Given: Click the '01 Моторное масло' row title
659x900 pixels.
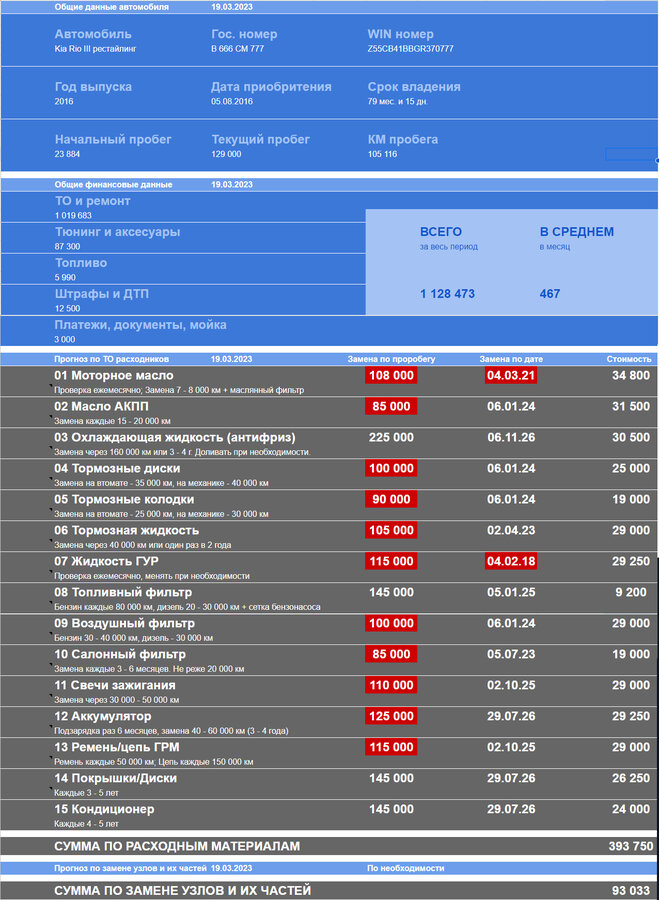Looking at the screenshot, I should [114, 375].
